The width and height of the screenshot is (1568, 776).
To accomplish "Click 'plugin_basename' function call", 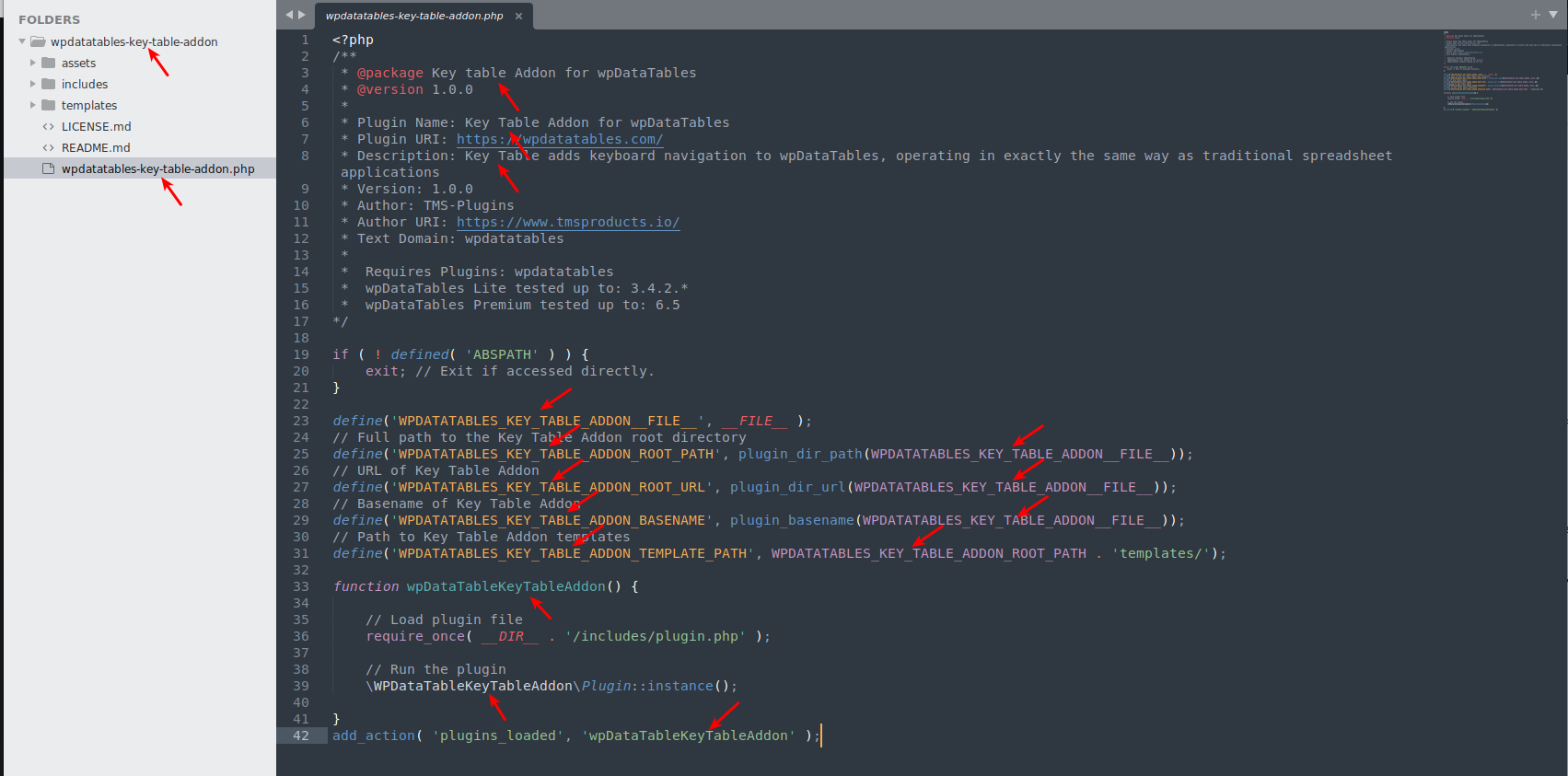I will tap(792, 520).
